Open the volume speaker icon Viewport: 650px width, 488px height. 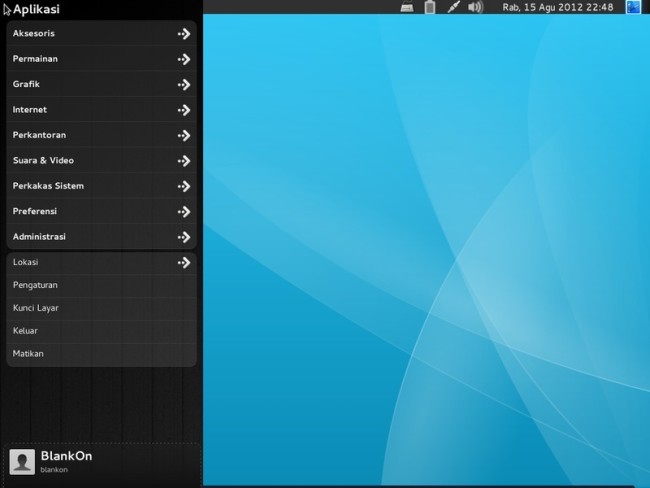(x=475, y=7)
